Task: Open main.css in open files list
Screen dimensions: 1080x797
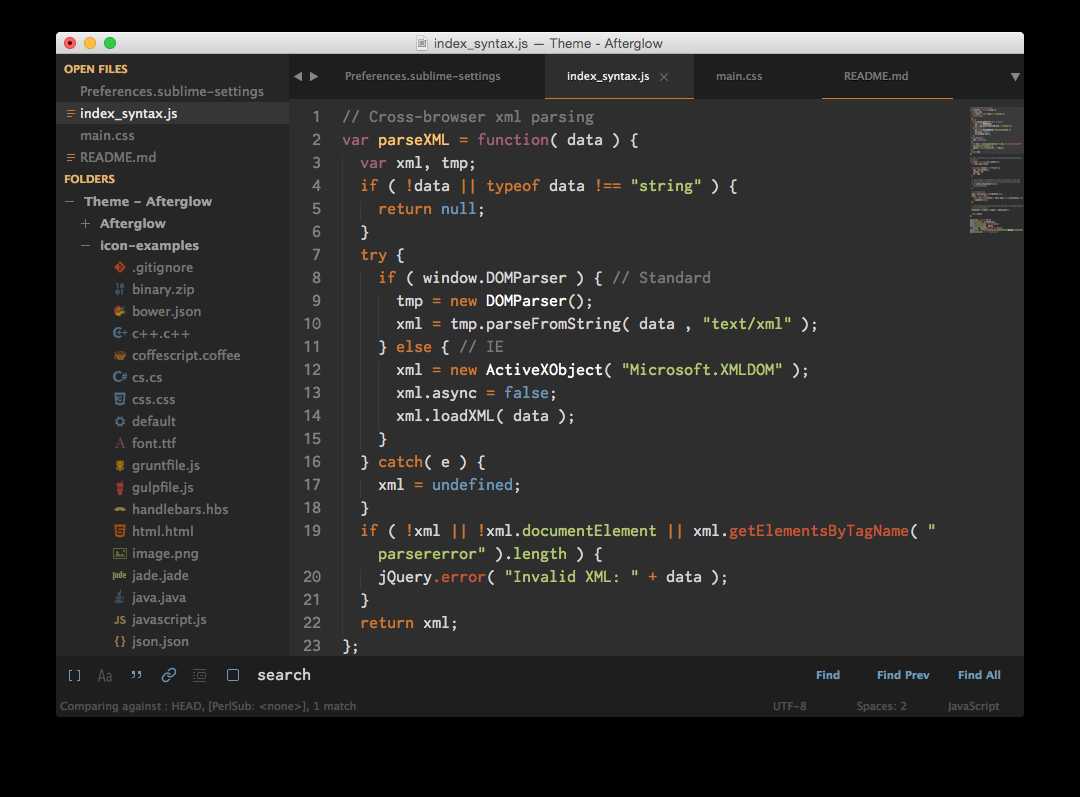Action: [x=173, y=136]
